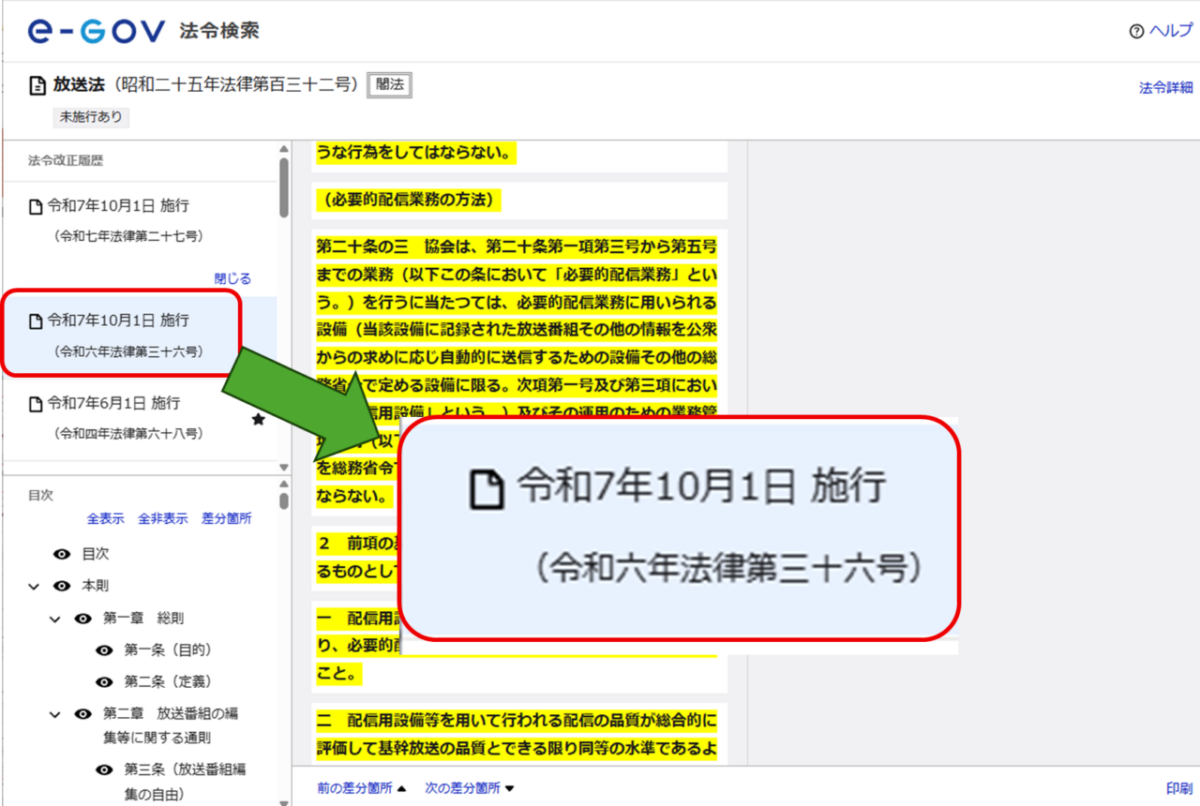The height and width of the screenshot is (806, 1200).
Task: Click the 印刷 link
Action: [1180, 787]
